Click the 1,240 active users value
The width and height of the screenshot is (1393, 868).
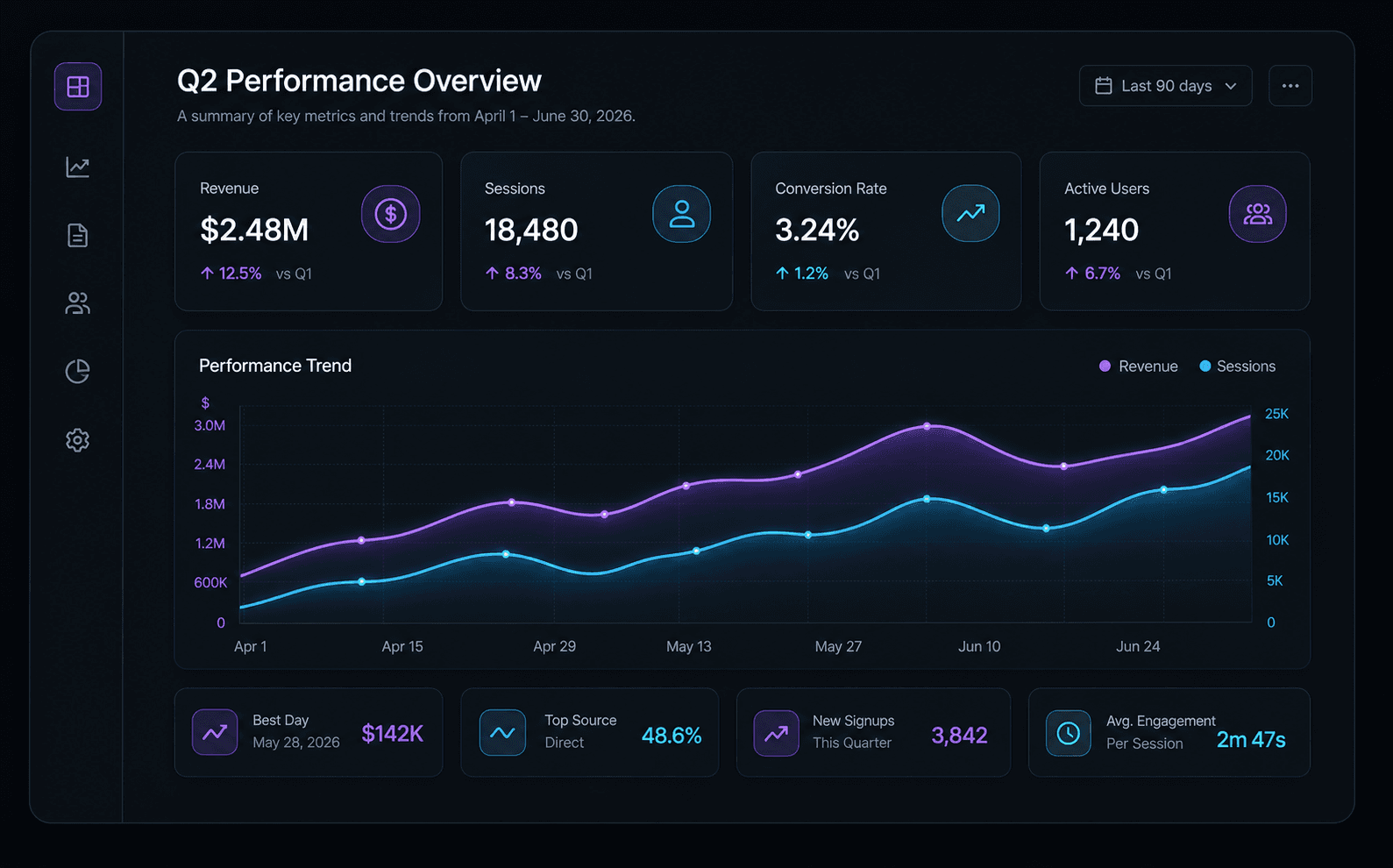point(1101,230)
